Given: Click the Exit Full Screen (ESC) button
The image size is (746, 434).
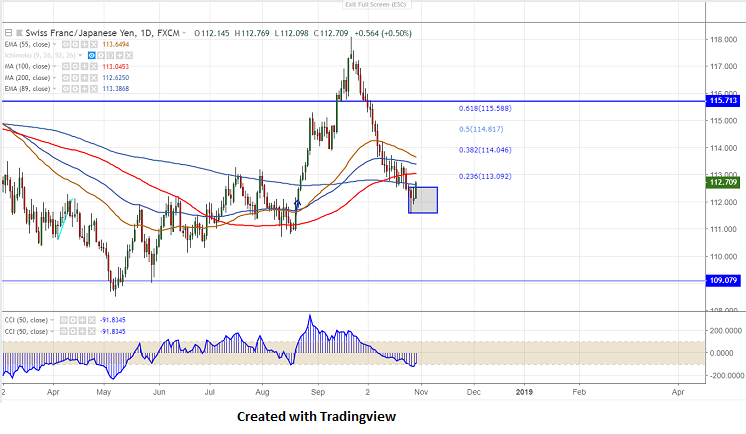Looking at the screenshot, I should coord(376,4).
